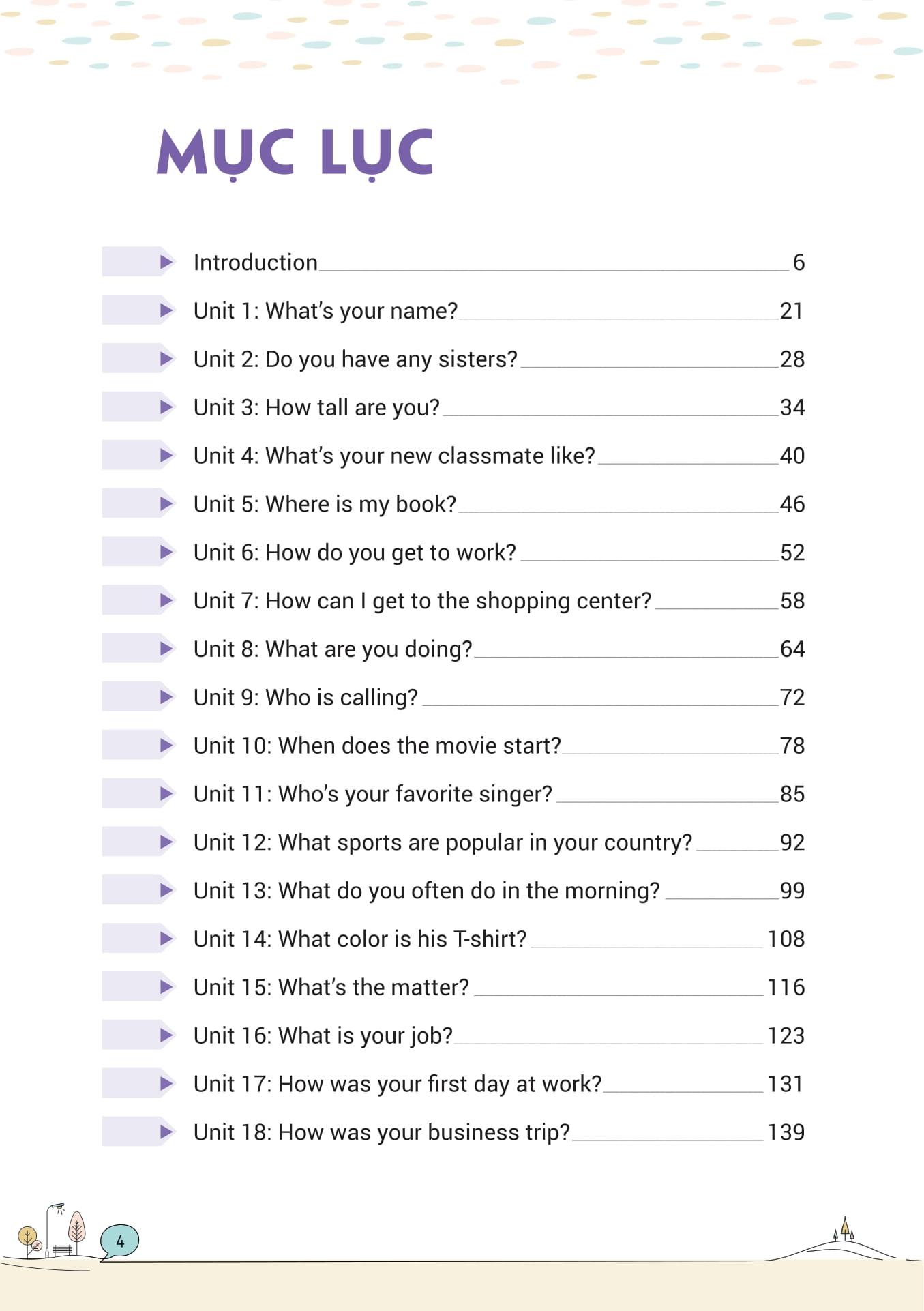Open Unit 3: How tall are you?
The height and width of the screenshot is (1311, 924).
click(x=316, y=408)
